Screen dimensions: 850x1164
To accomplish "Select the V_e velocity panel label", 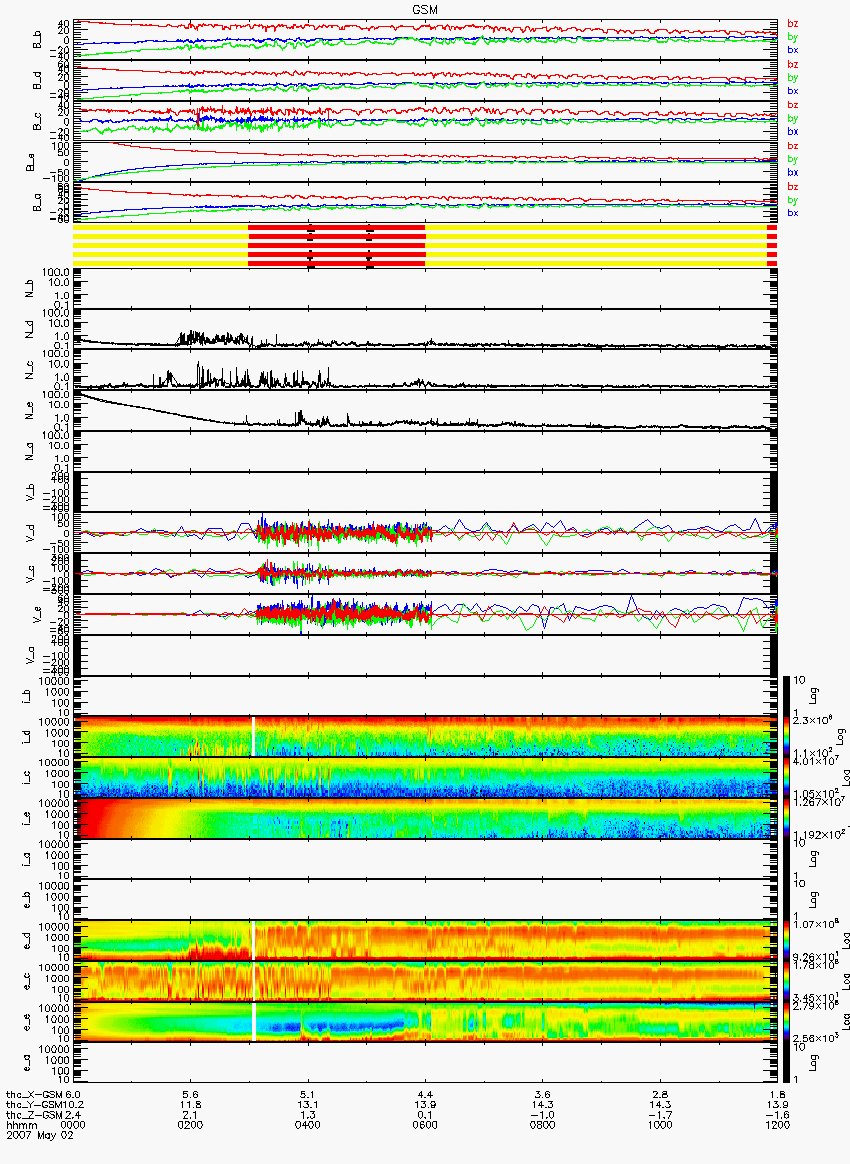I will 37,615.
